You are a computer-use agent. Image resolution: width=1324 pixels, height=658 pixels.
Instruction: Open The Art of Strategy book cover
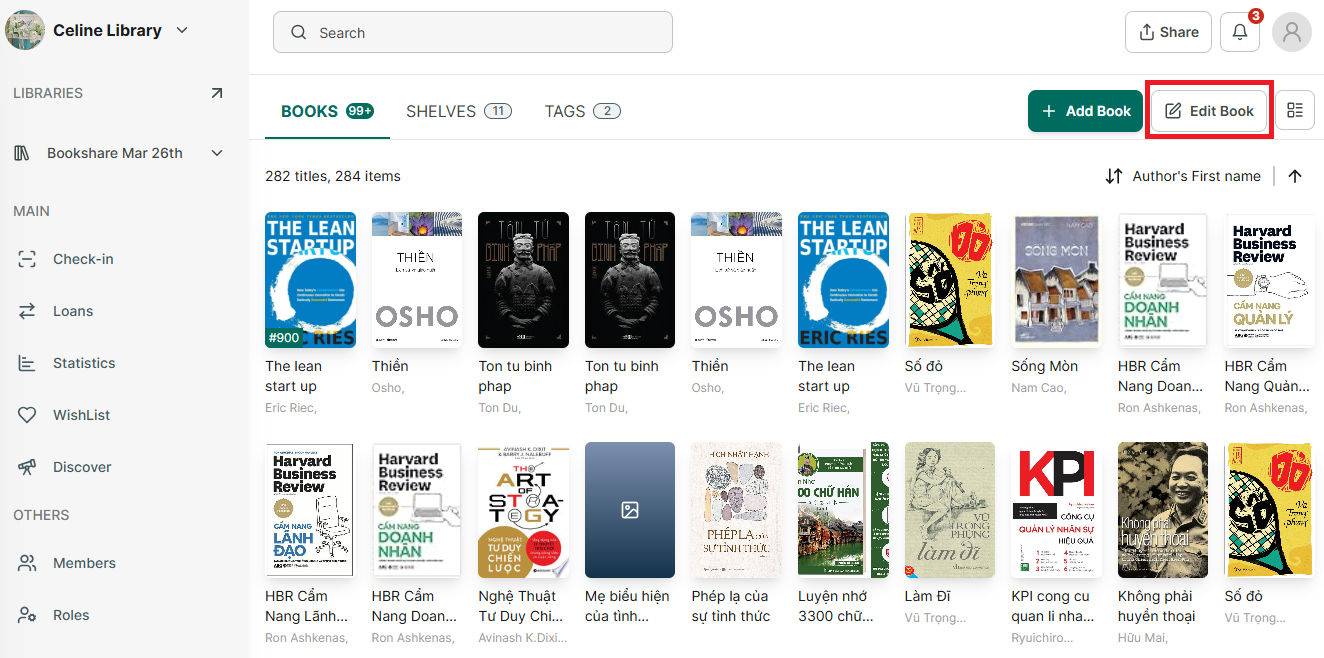(523, 510)
